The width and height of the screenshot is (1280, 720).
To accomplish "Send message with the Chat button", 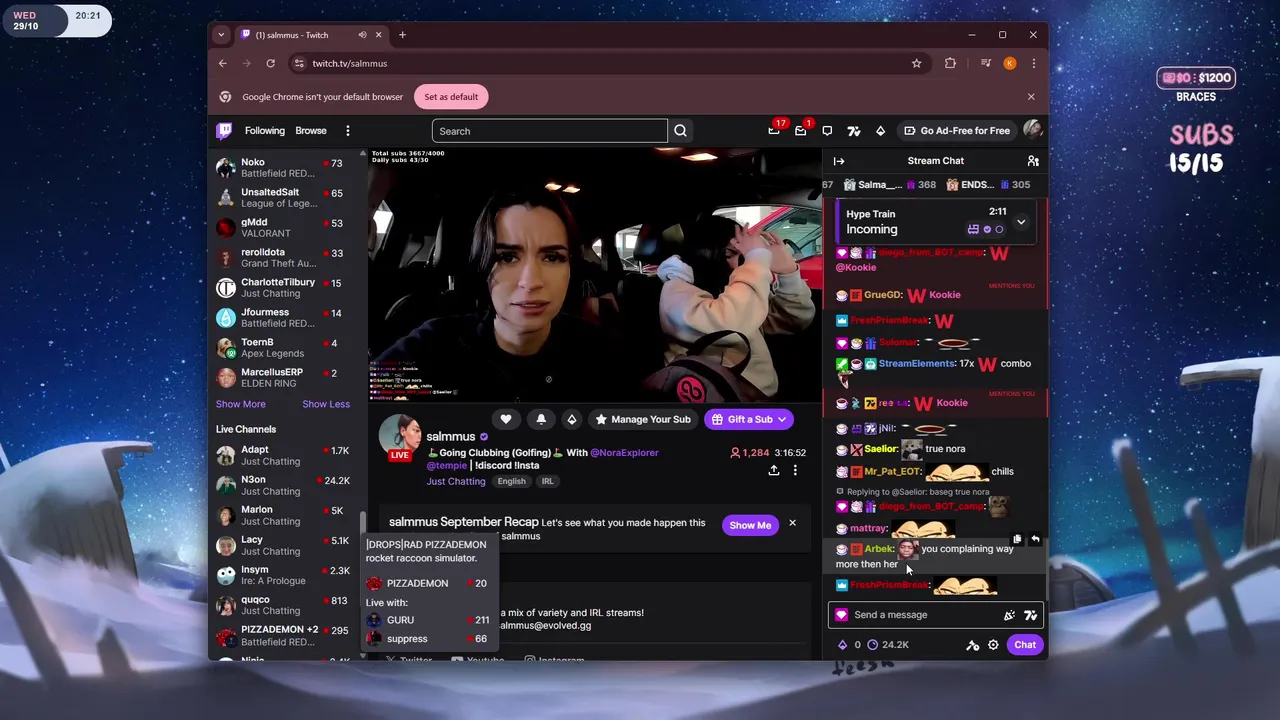I will pos(1025,645).
